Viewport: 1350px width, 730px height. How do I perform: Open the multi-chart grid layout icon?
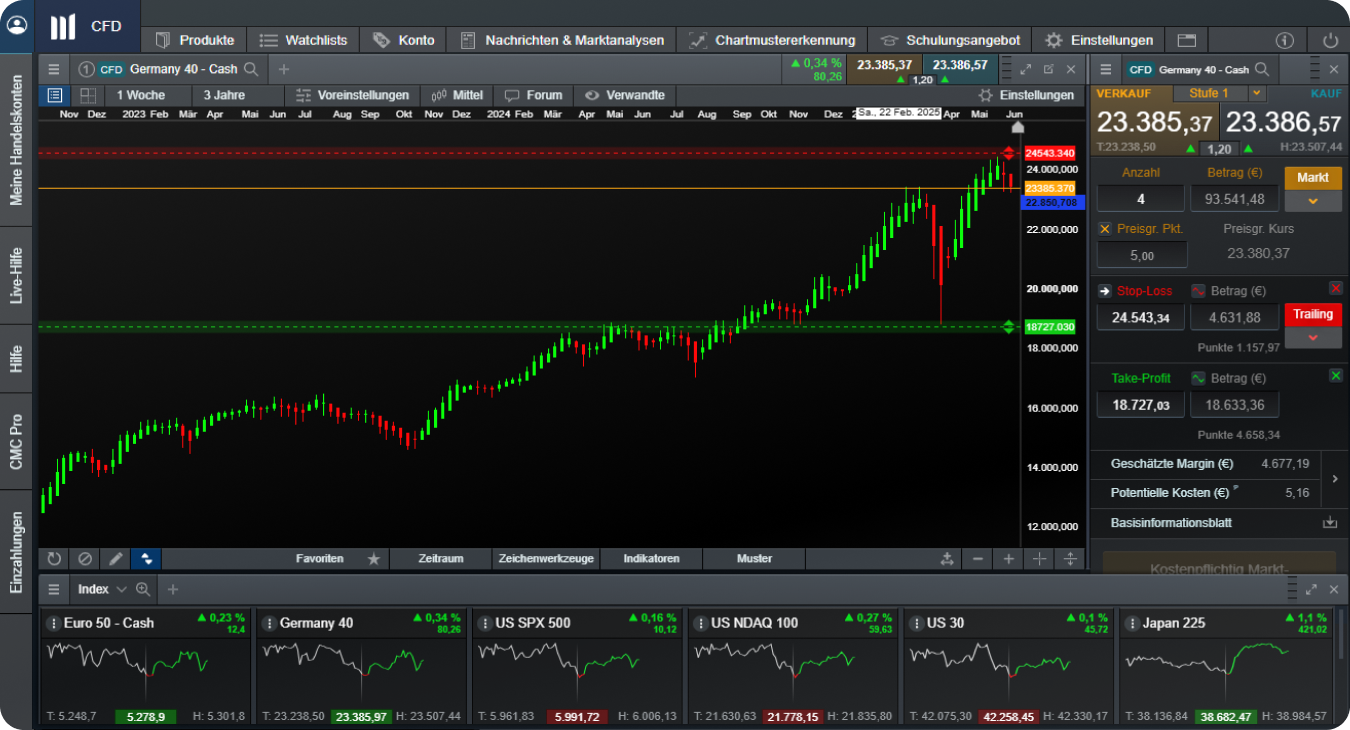tap(88, 95)
